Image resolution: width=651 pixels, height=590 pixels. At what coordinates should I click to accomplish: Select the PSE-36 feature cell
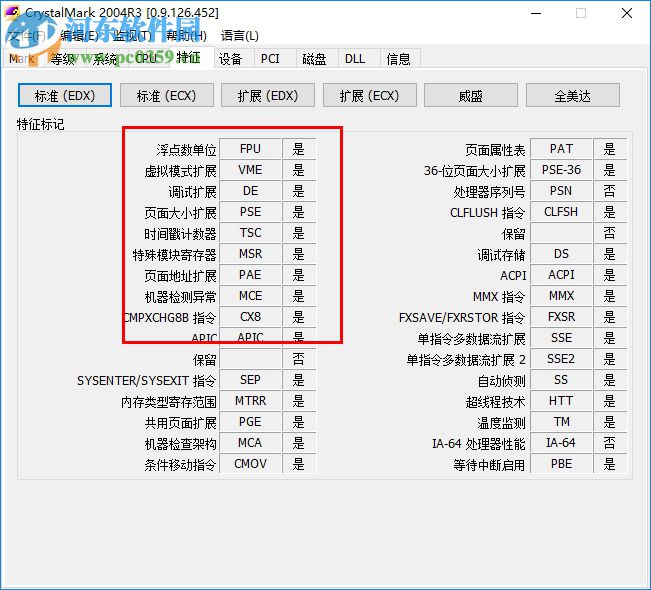[561, 170]
